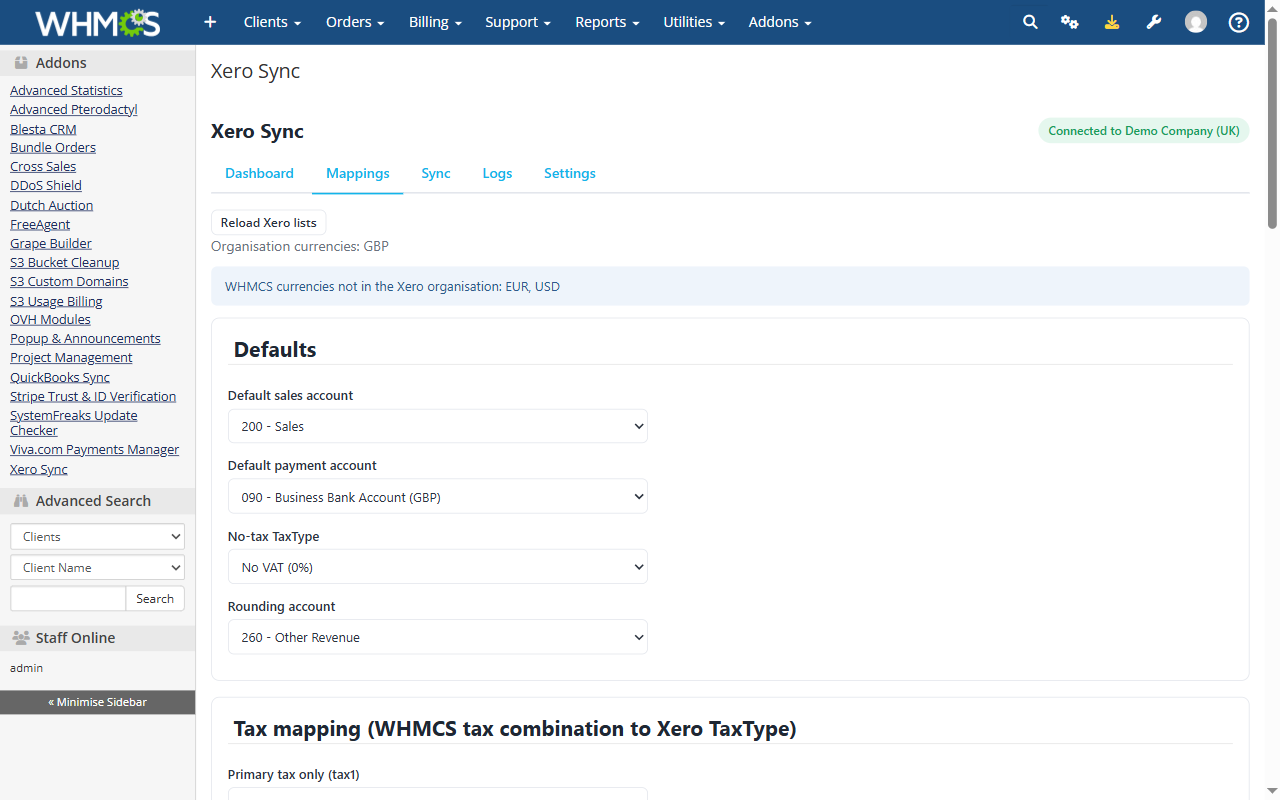Open the Reports menu
The width and height of the screenshot is (1280, 800).
(x=607, y=22)
